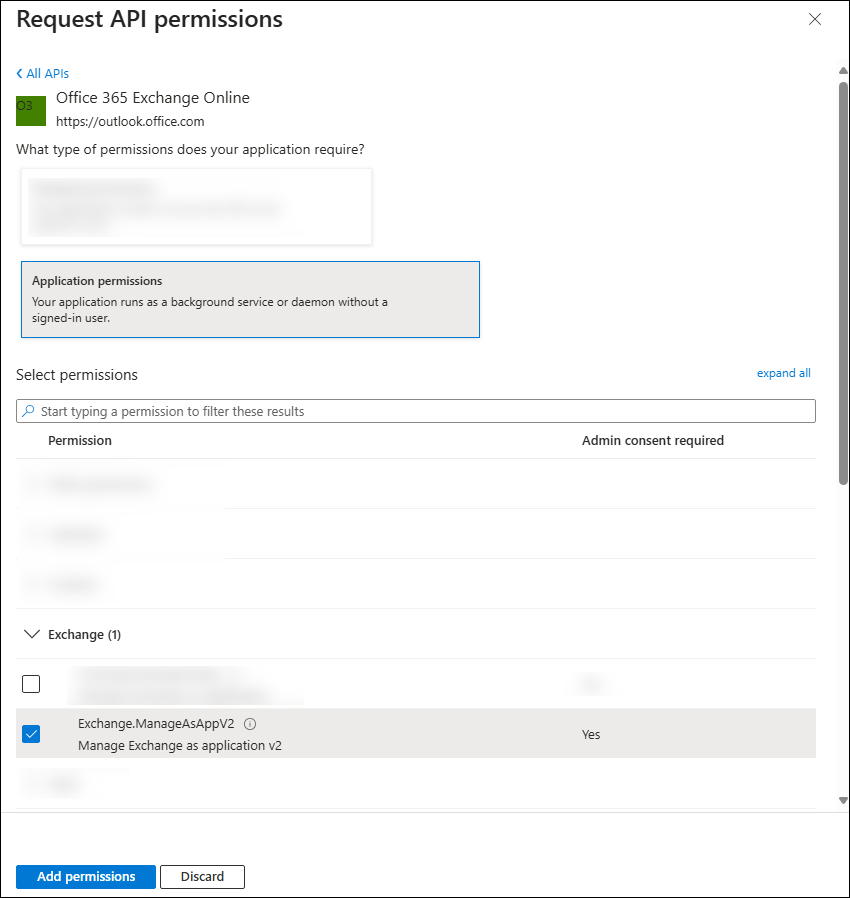Go back to All APIs
850x898 pixels.
[x=42, y=74]
